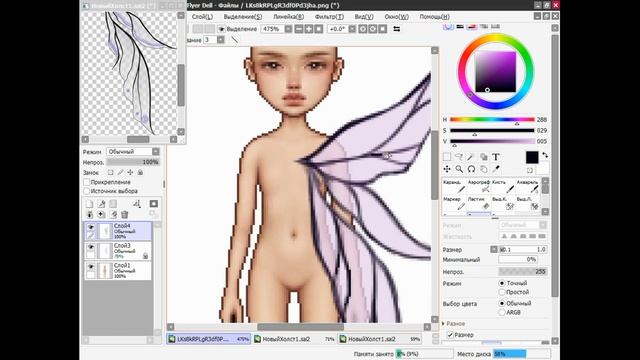Viewport: 640px width, 360px height.
Task: Create a new layer in layer panel
Action: (x=89, y=204)
